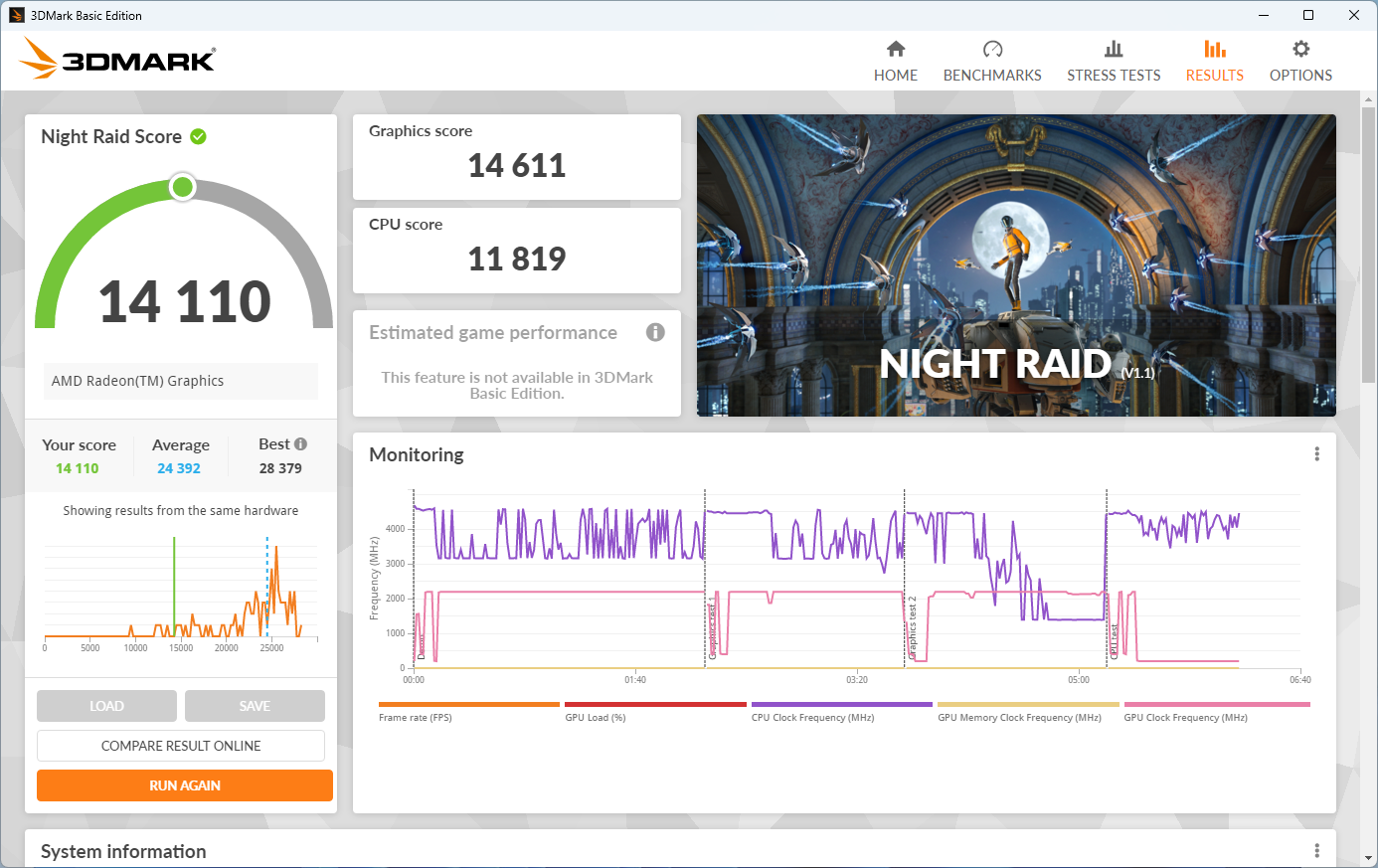
Task: Minimize the 3DMark window
Action: [1265, 15]
